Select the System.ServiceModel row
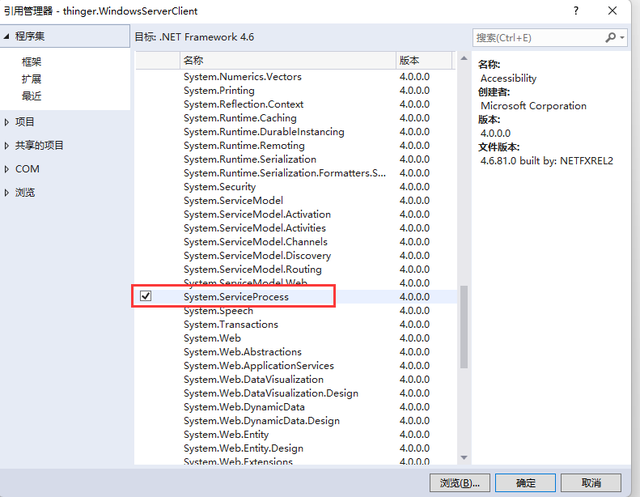The width and height of the screenshot is (640, 497). 296,201
